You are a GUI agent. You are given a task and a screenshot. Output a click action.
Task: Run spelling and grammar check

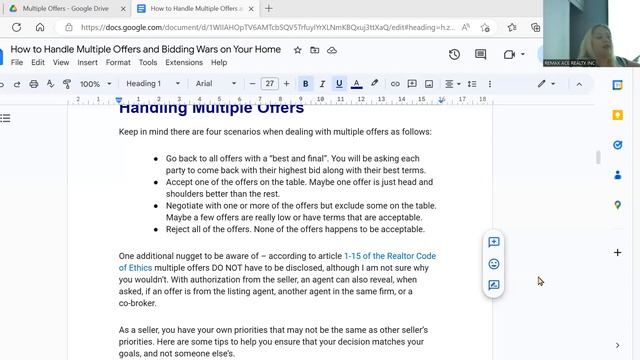[50, 84]
